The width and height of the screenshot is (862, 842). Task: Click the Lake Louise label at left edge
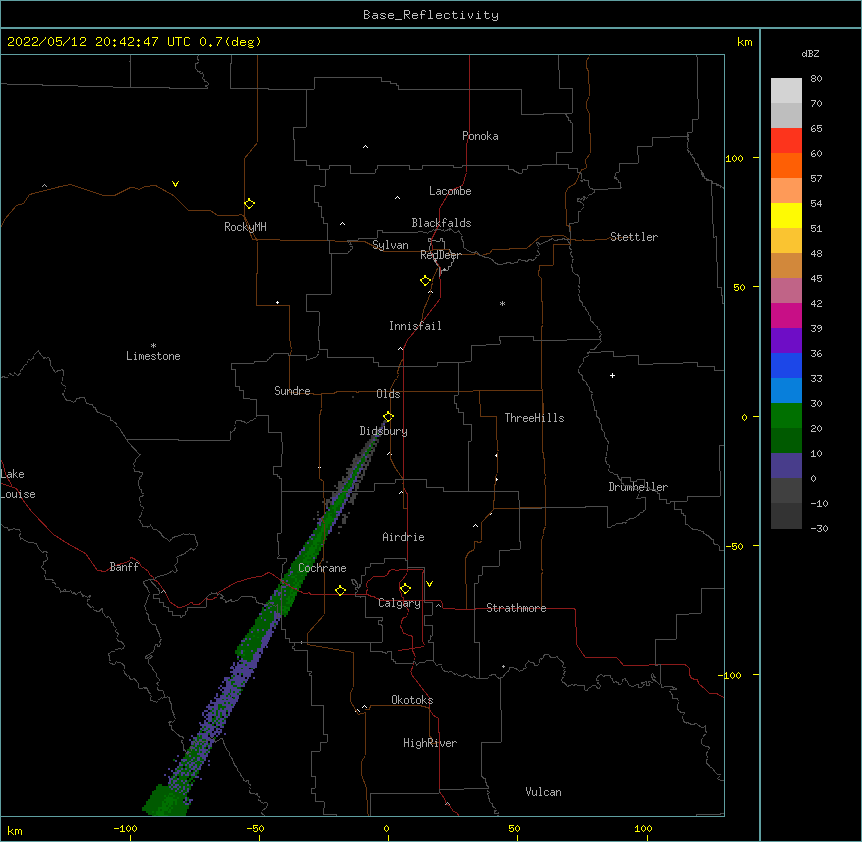18,484
